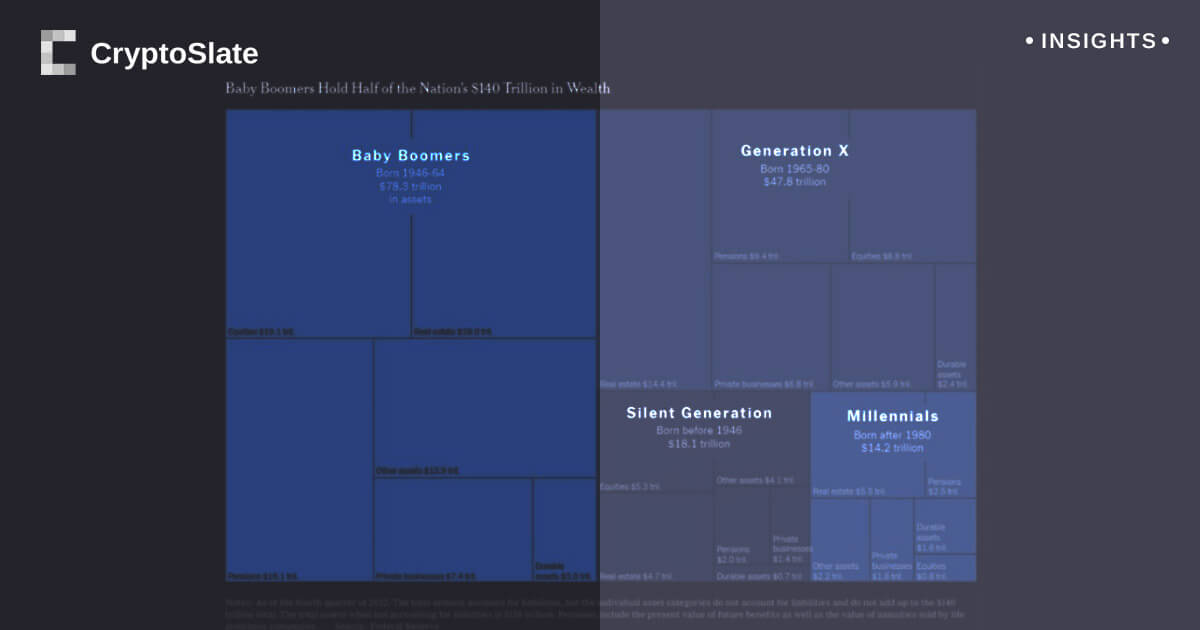Click the Generation X heading
This screenshot has width=1200, height=630.
click(x=794, y=151)
